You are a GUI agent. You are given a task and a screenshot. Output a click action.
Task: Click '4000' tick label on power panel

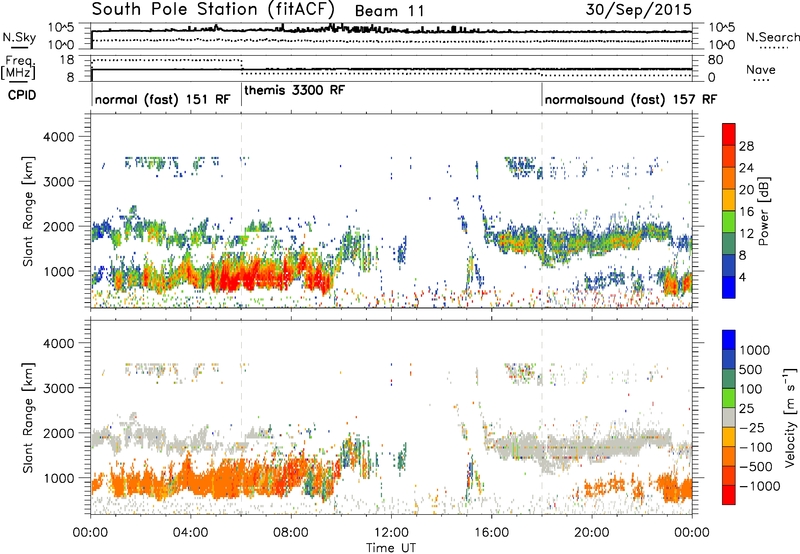(59, 137)
